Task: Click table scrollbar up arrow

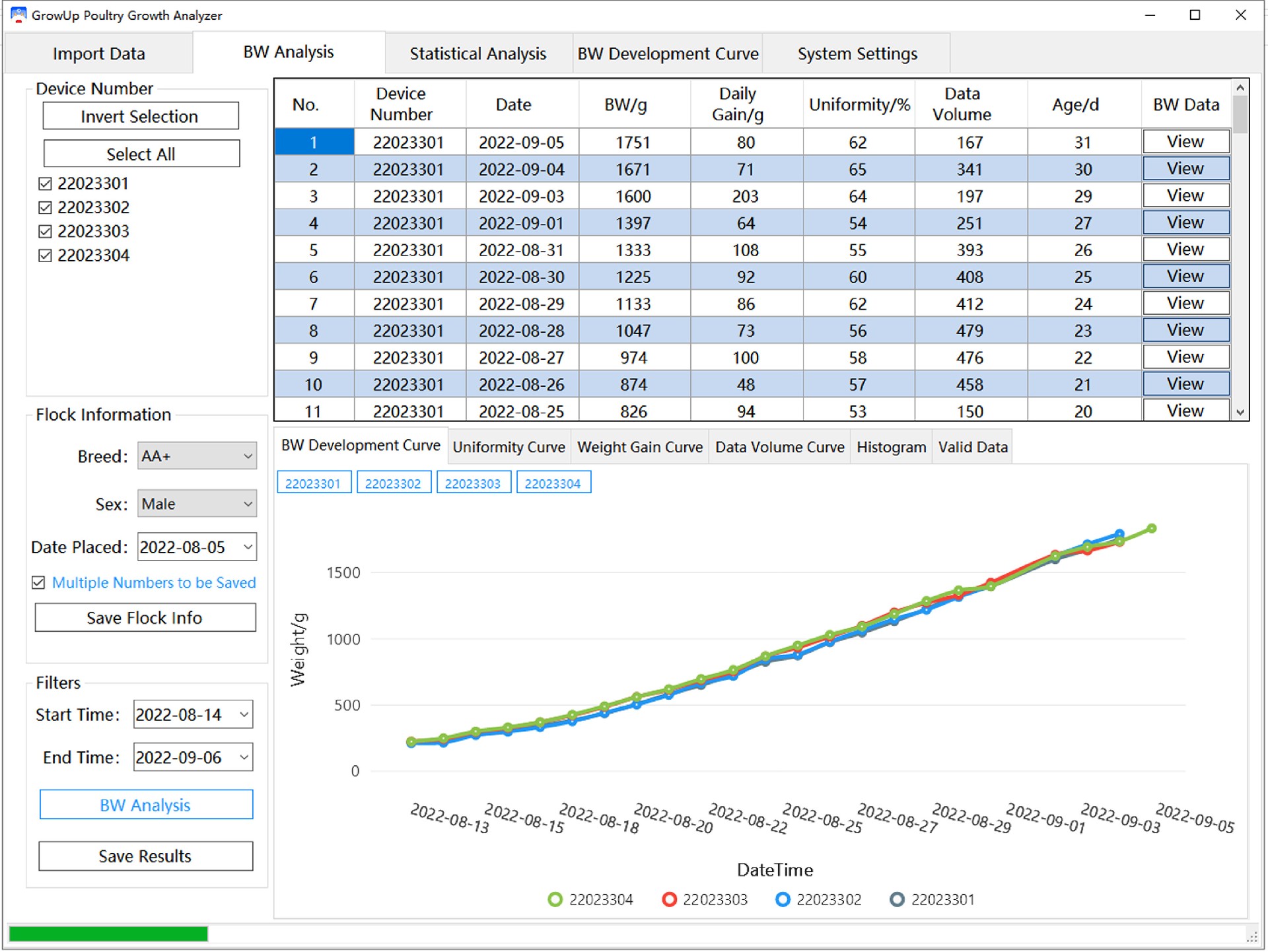Action: 1240,88
